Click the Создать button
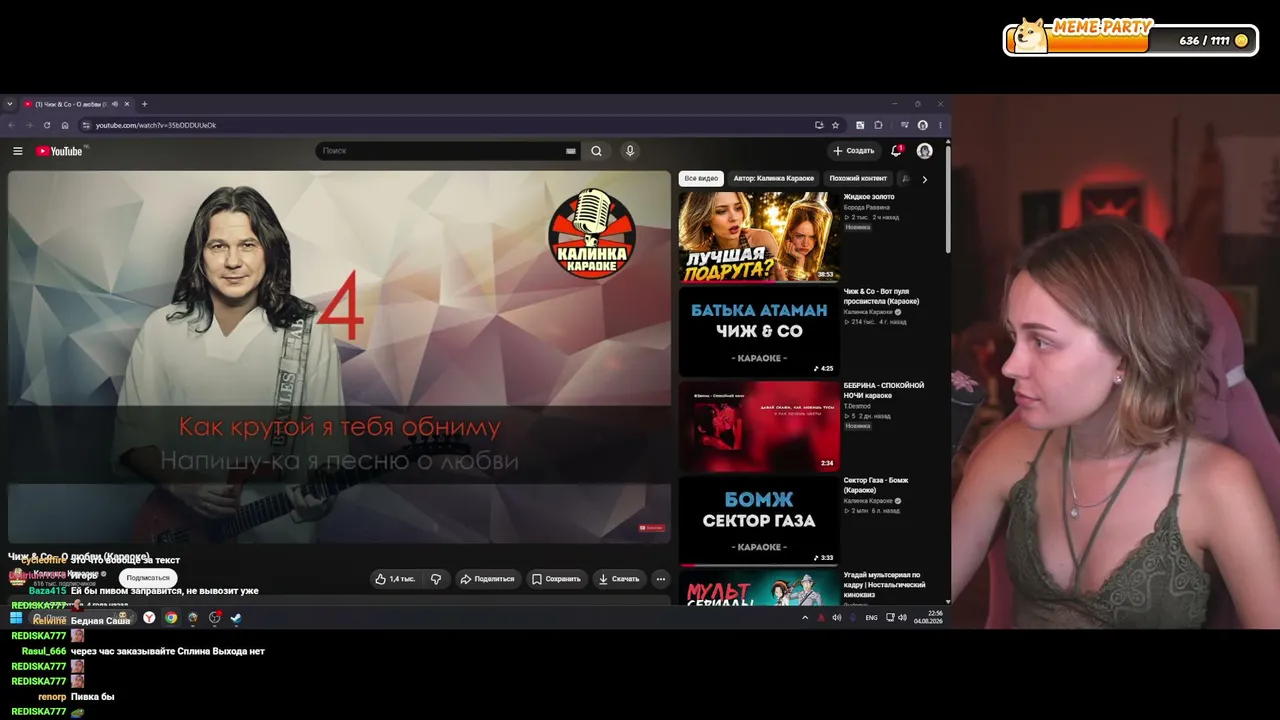Screen dimensions: 1280x720 tap(853, 151)
